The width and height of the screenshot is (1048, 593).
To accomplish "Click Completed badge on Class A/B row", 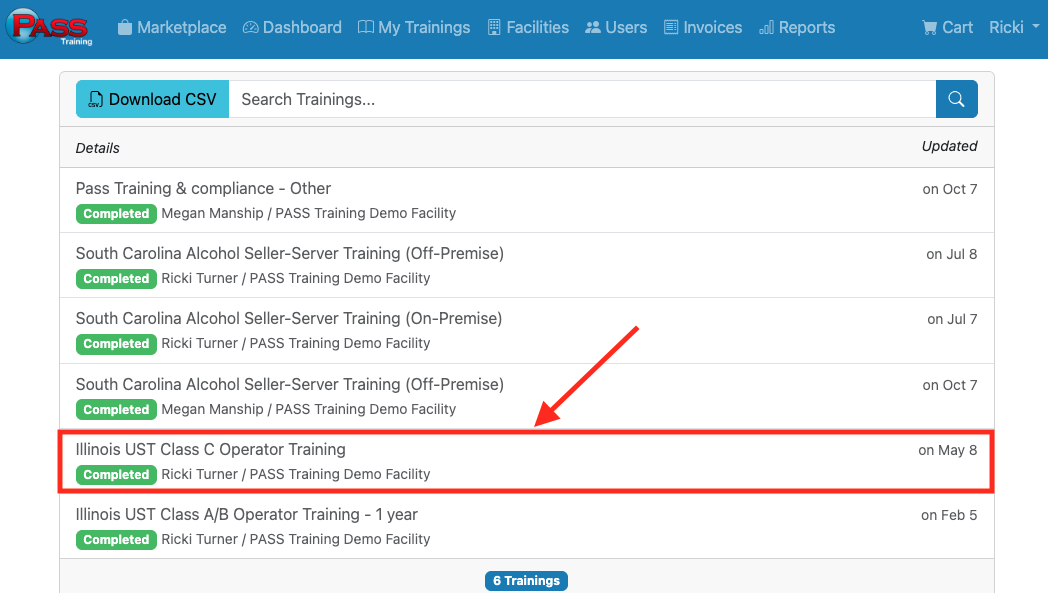I will (x=116, y=539).
